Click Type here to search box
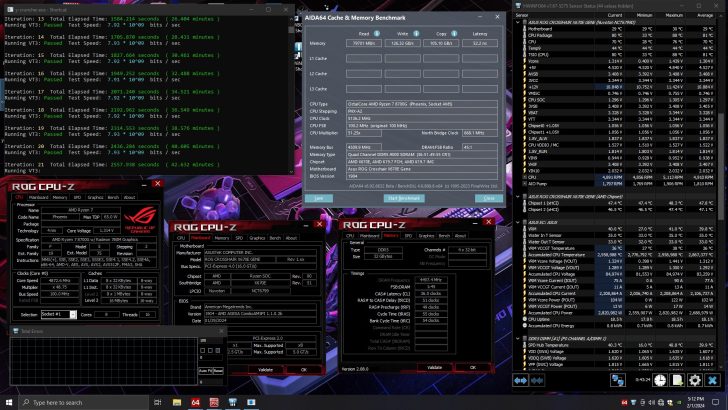The image size is (728, 410). click(84, 402)
